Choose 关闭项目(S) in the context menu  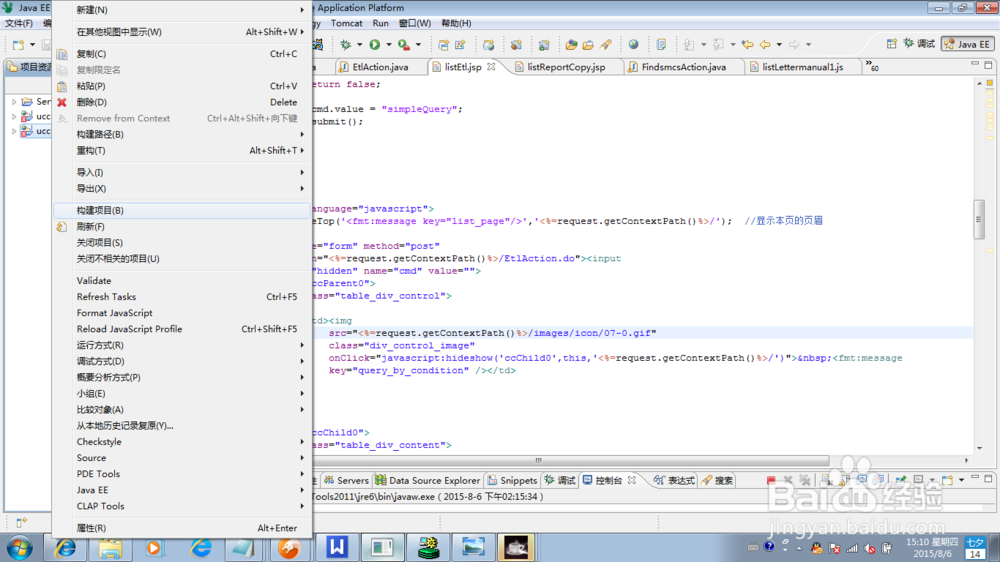[182, 242]
